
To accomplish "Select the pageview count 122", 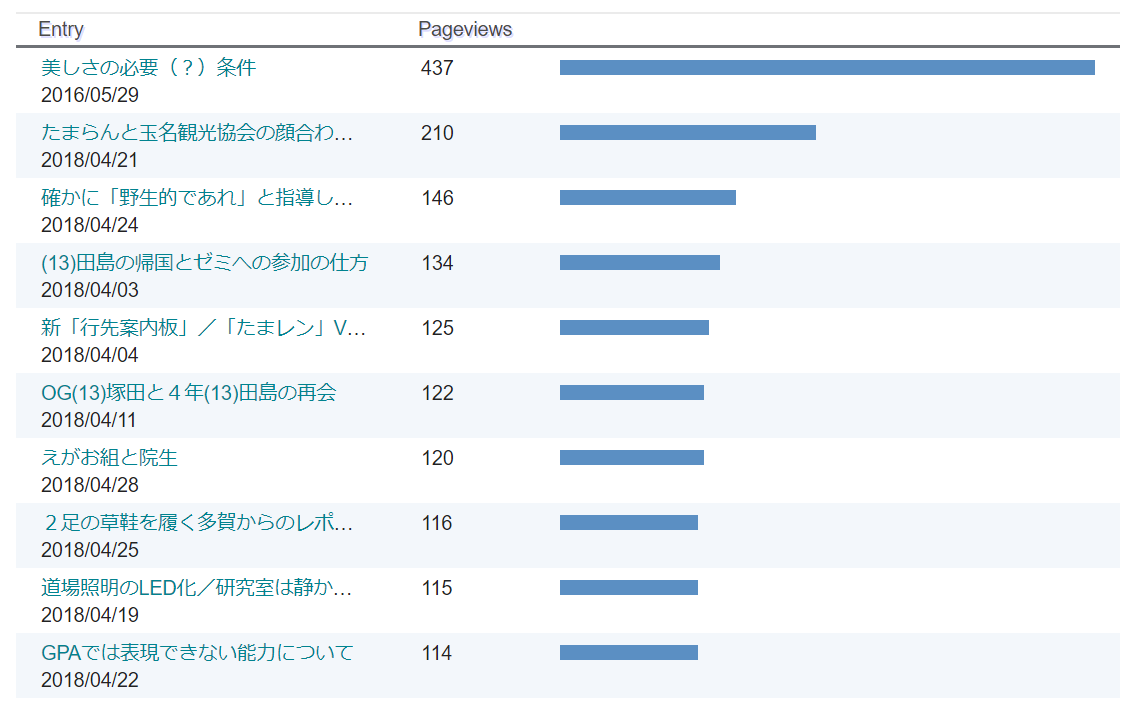I will [x=437, y=393].
